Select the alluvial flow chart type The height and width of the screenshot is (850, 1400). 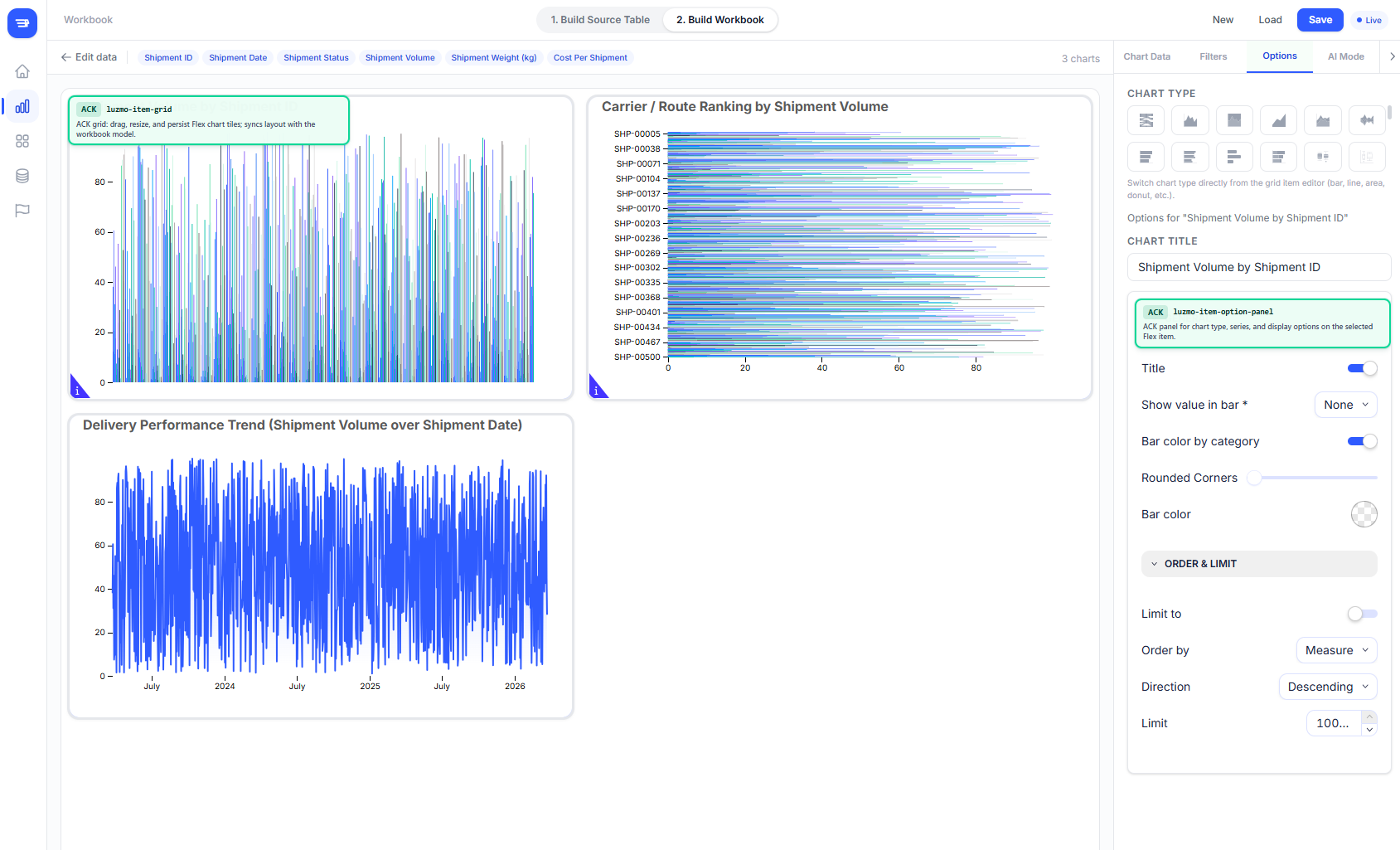point(1146,120)
